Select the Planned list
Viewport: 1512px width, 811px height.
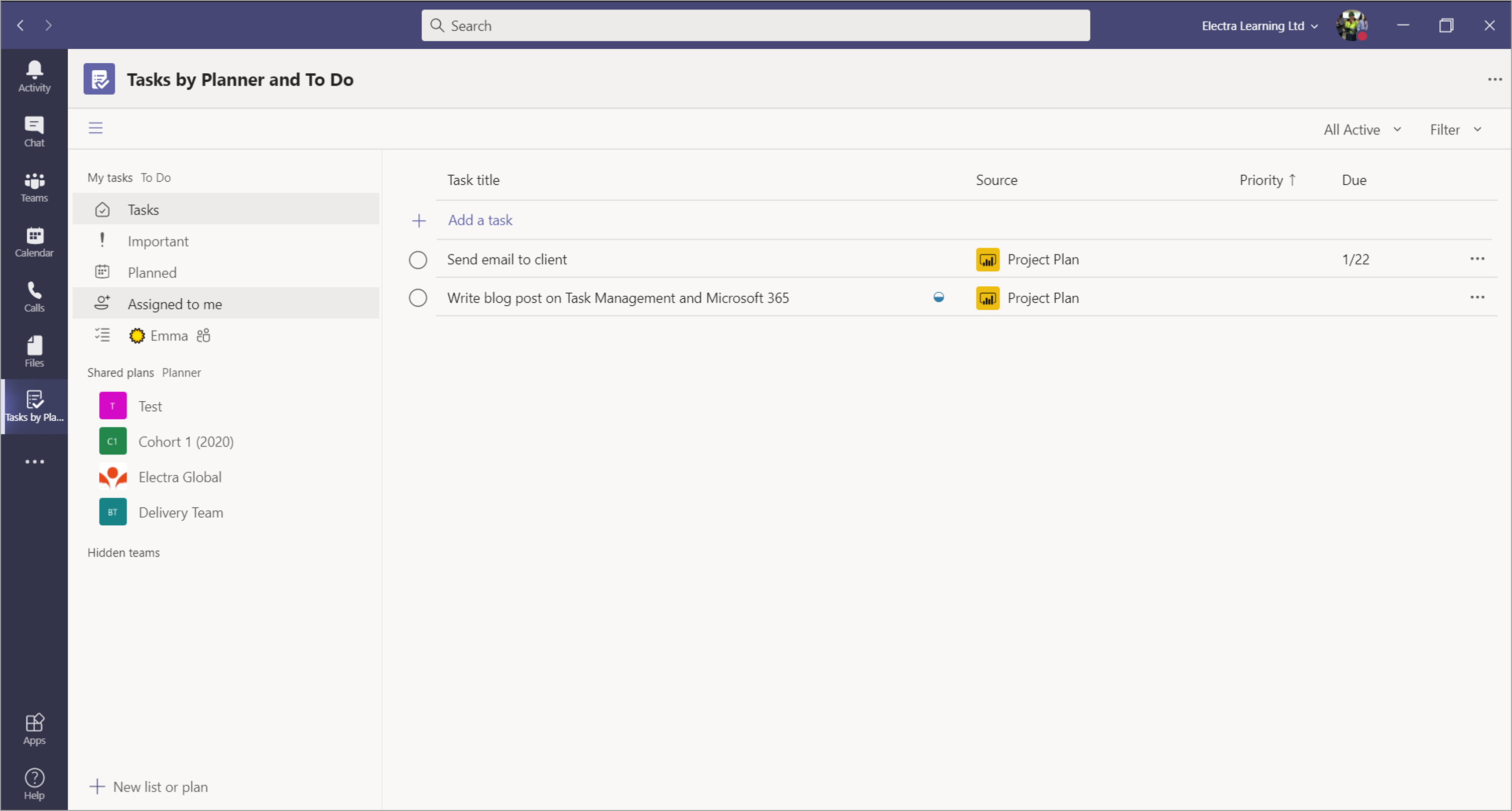pos(152,273)
